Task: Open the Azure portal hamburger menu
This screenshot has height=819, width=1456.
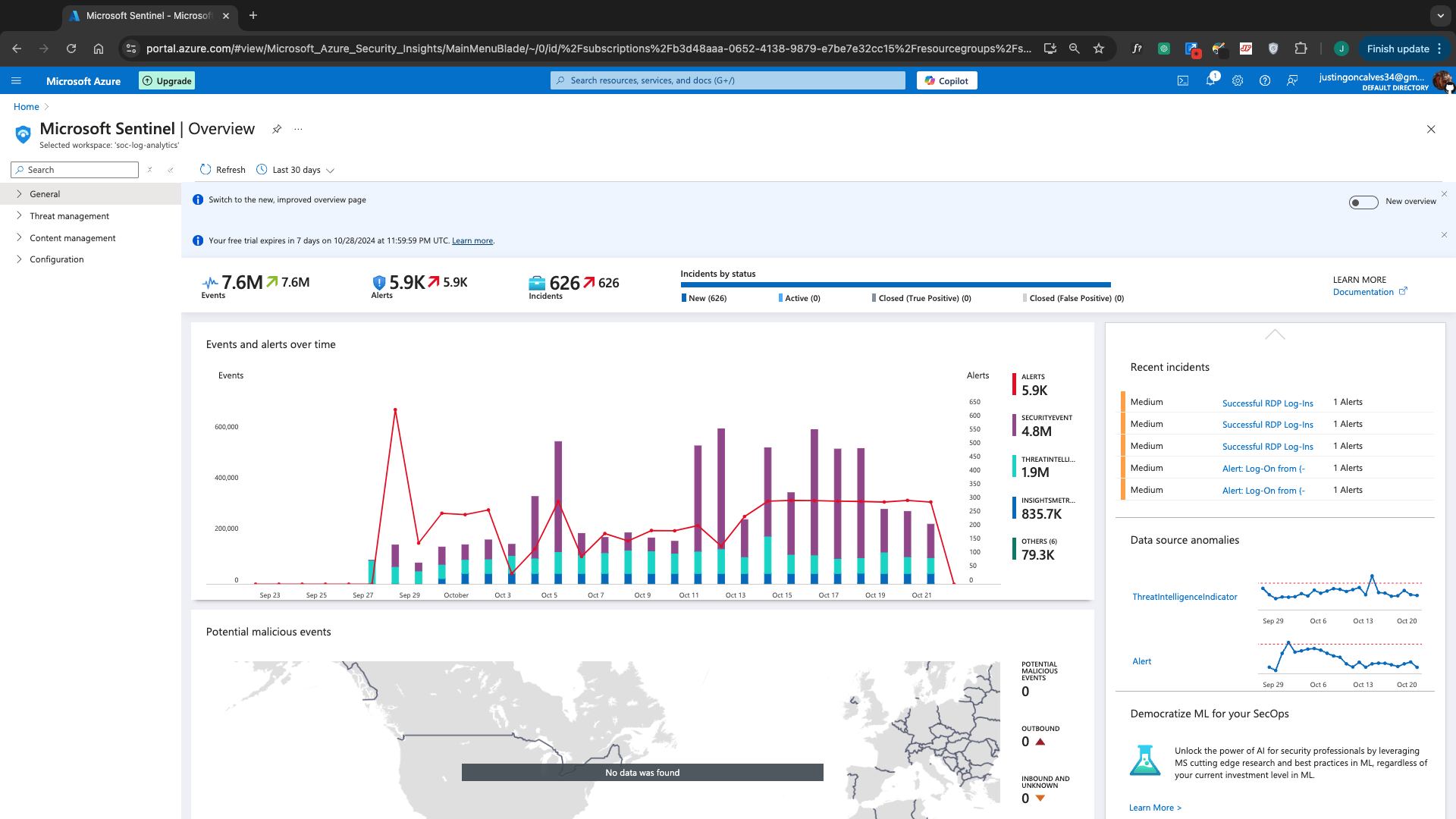Action: 16,80
